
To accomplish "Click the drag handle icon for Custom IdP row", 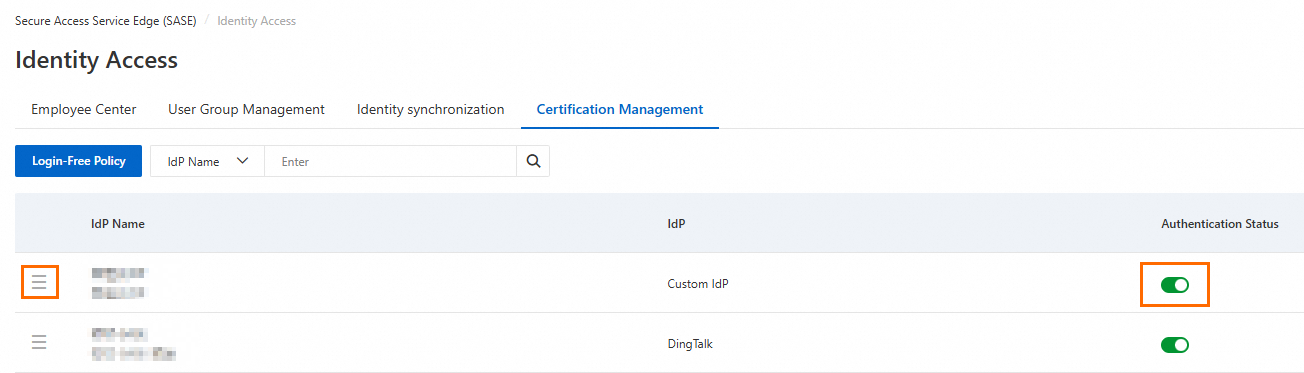I will (39, 283).
